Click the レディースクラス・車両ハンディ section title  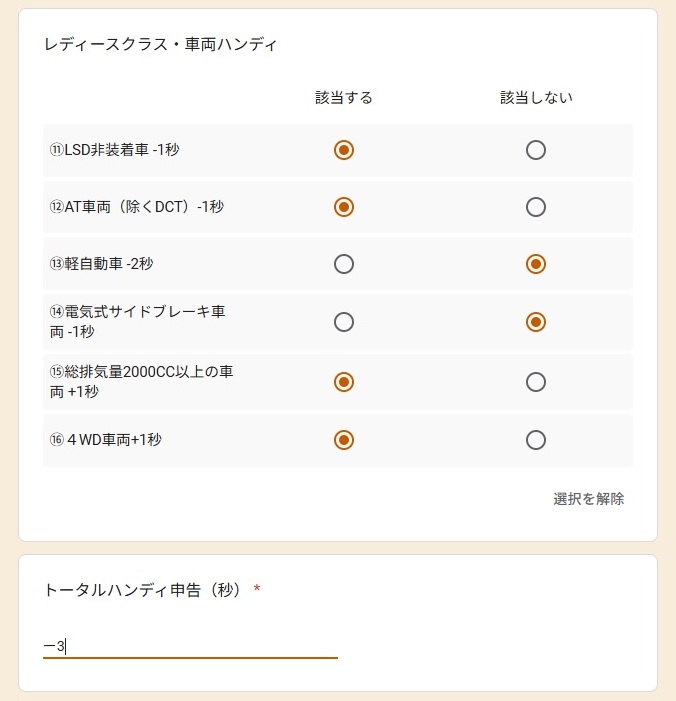pos(161,44)
